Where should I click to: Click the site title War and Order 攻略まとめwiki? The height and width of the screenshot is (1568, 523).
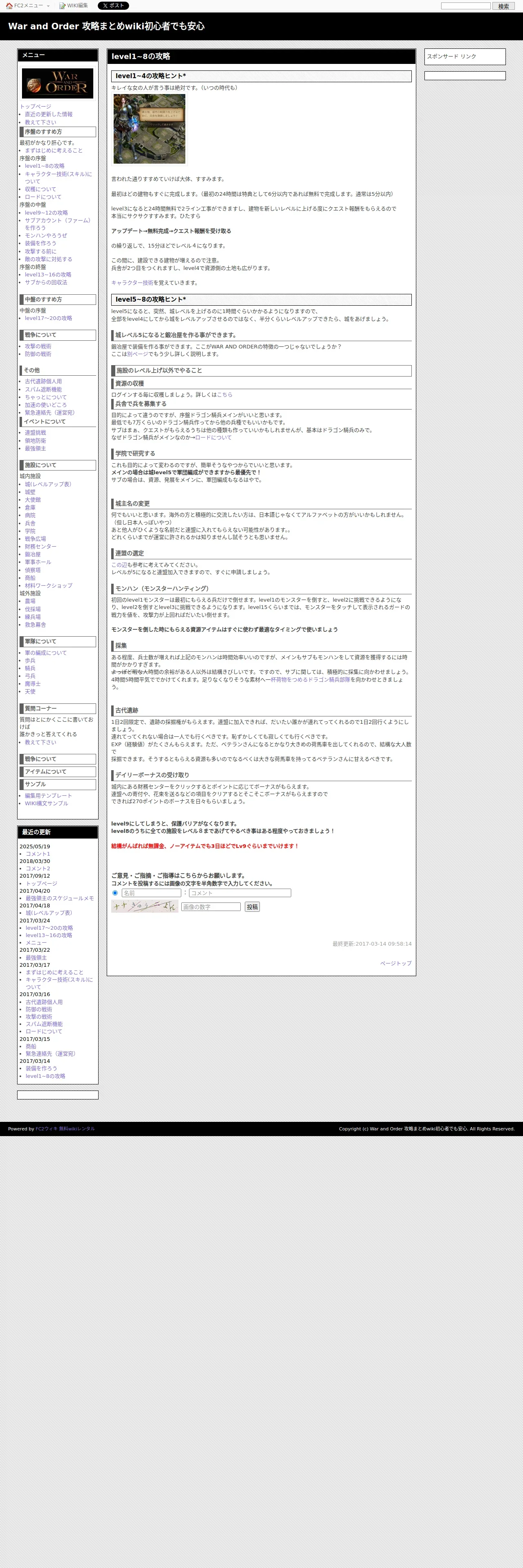[x=106, y=26]
